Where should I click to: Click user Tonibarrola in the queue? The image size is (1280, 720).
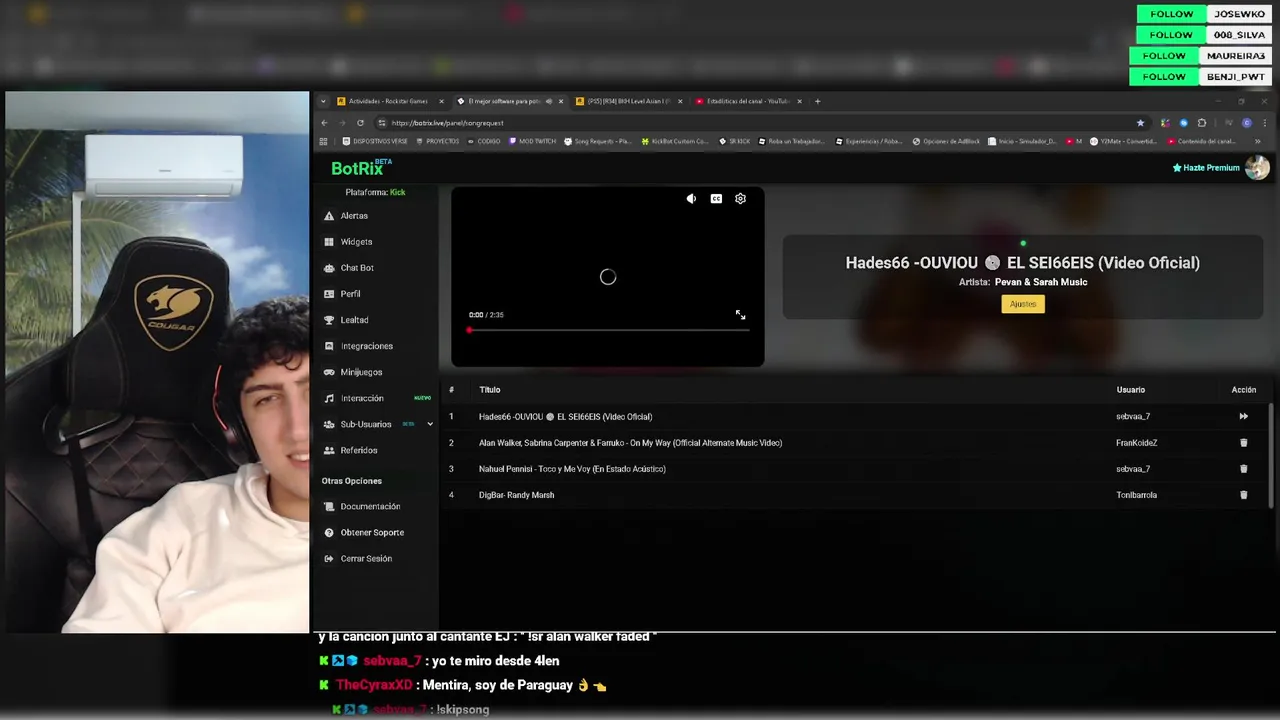(1136, 495)
